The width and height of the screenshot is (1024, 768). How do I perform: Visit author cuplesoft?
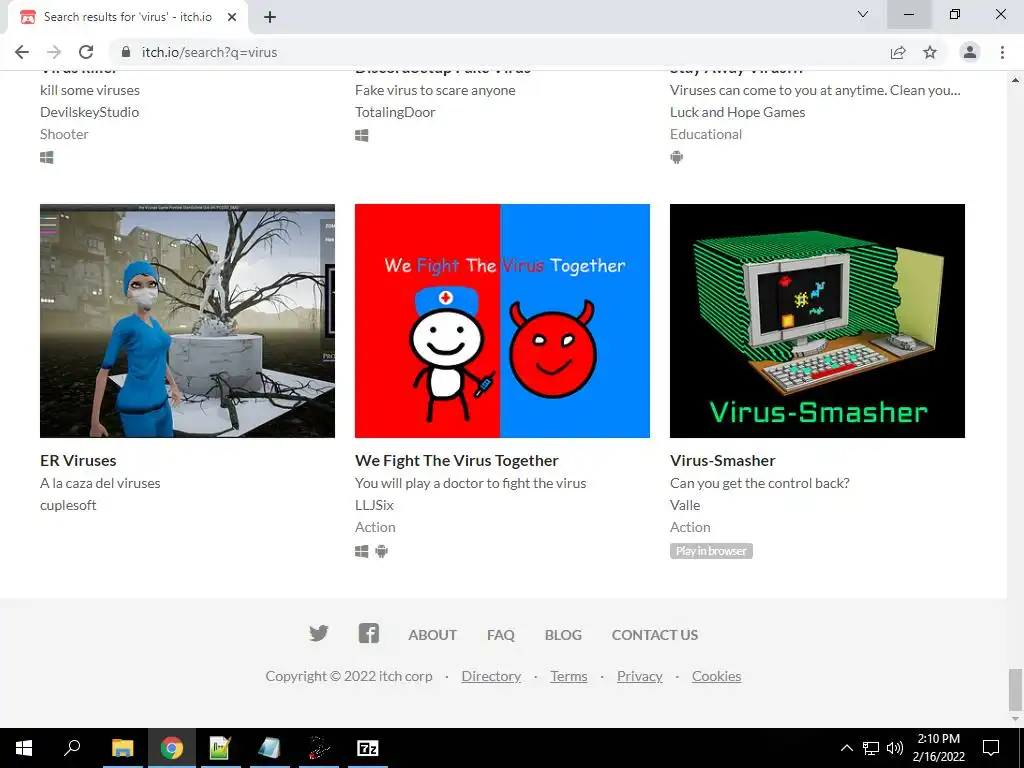pyautogui.click(x=68, y=505)
